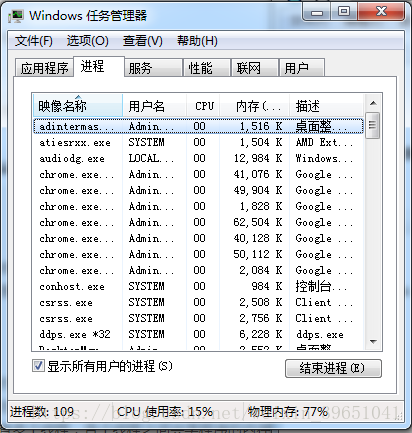The image size is (412, 433).
Task: Select chrome.exe using 62,504 K
Action: (x=198, y=222)
